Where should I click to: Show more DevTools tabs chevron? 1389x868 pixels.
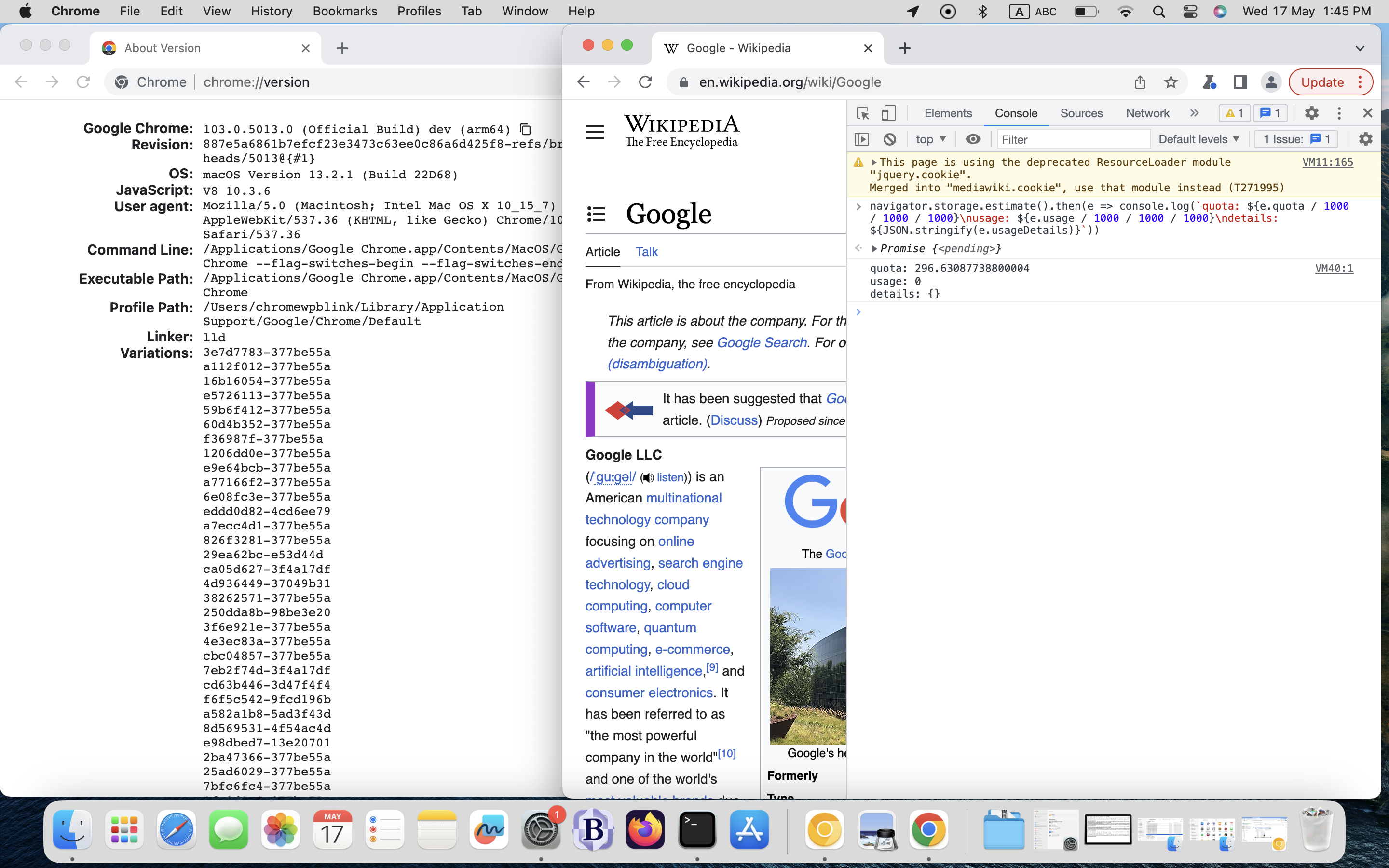[1195, 113]
